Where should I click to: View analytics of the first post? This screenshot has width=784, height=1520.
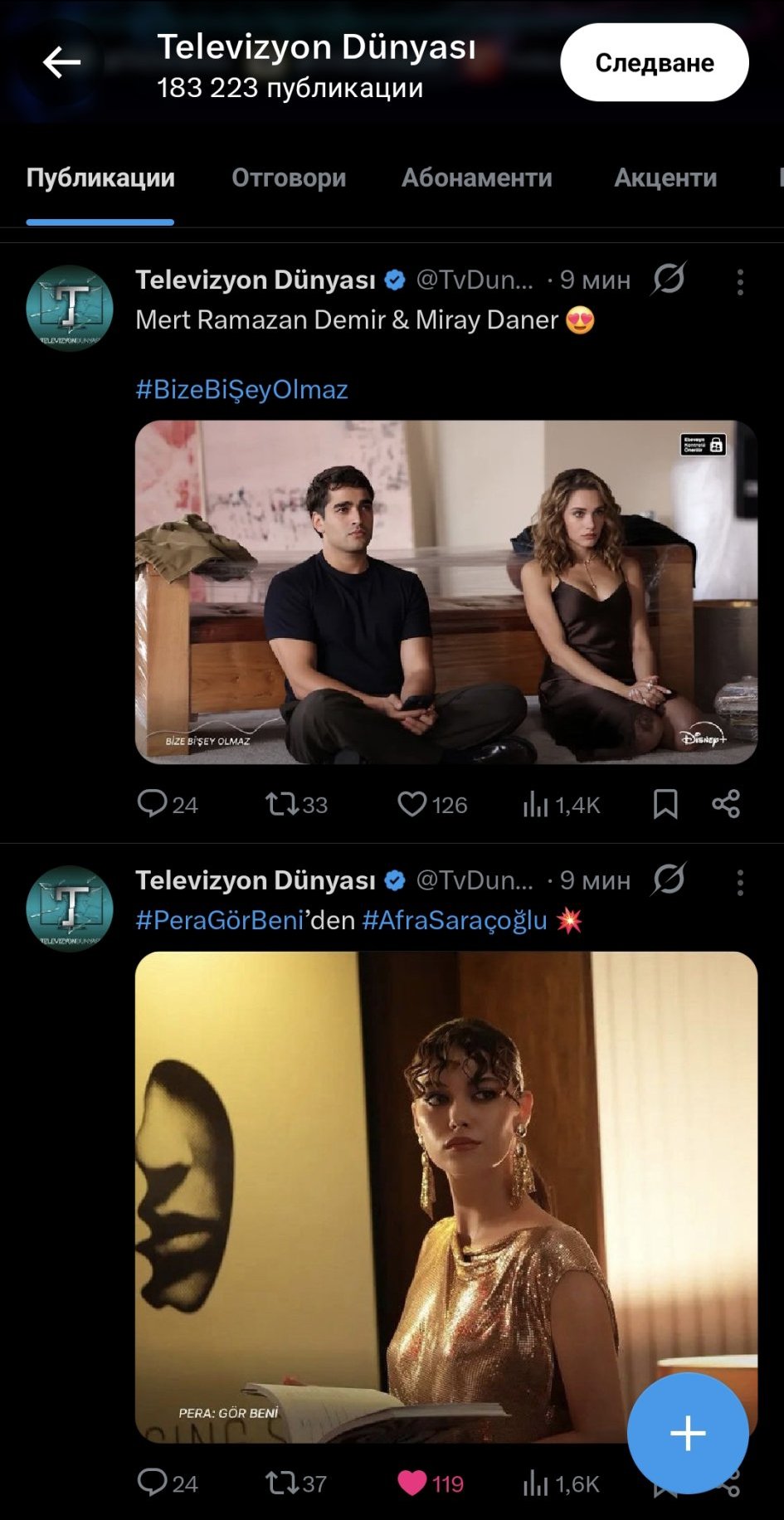click(537, 804)
